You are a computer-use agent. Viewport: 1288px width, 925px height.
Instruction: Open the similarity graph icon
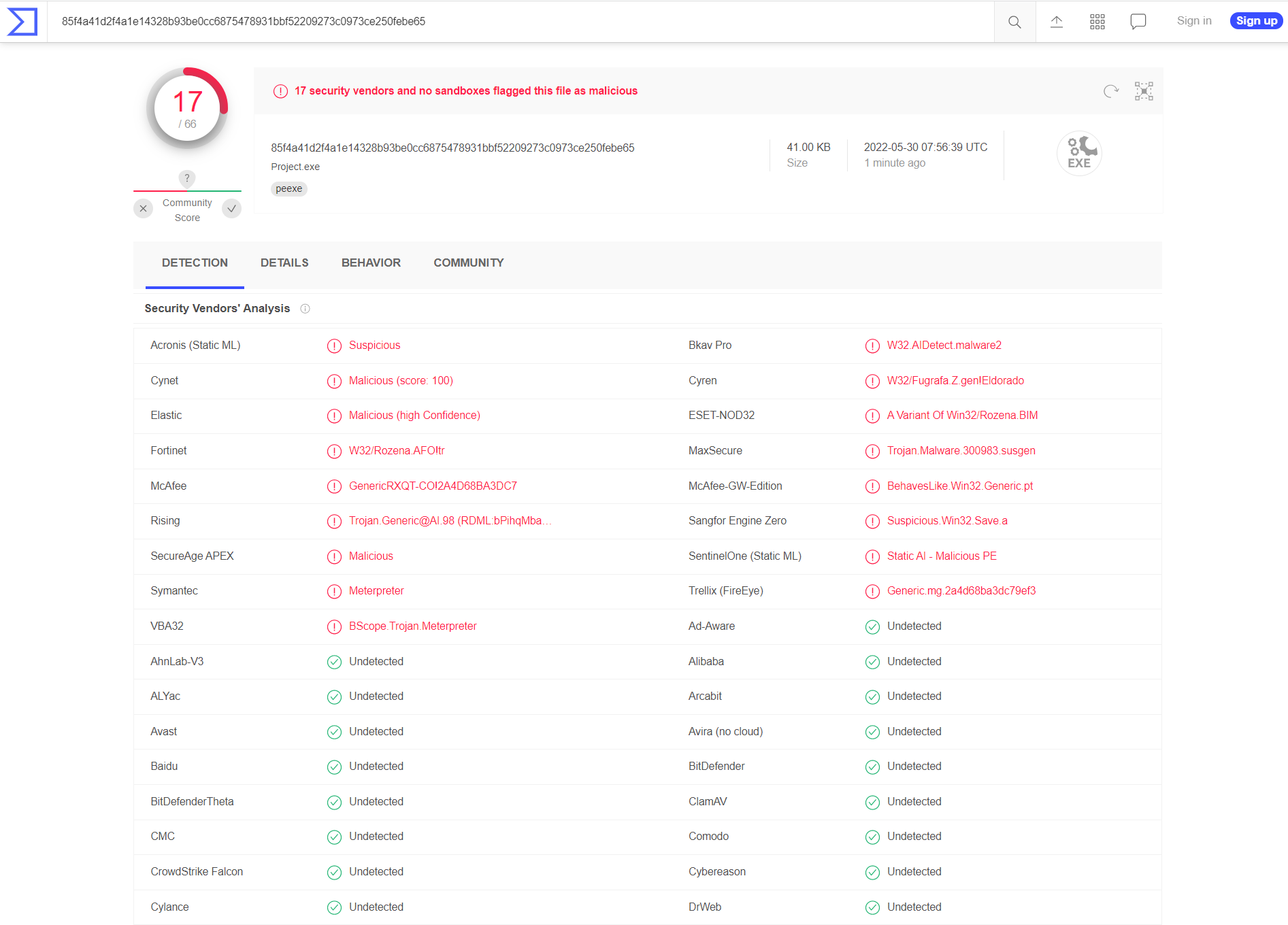1144,91
